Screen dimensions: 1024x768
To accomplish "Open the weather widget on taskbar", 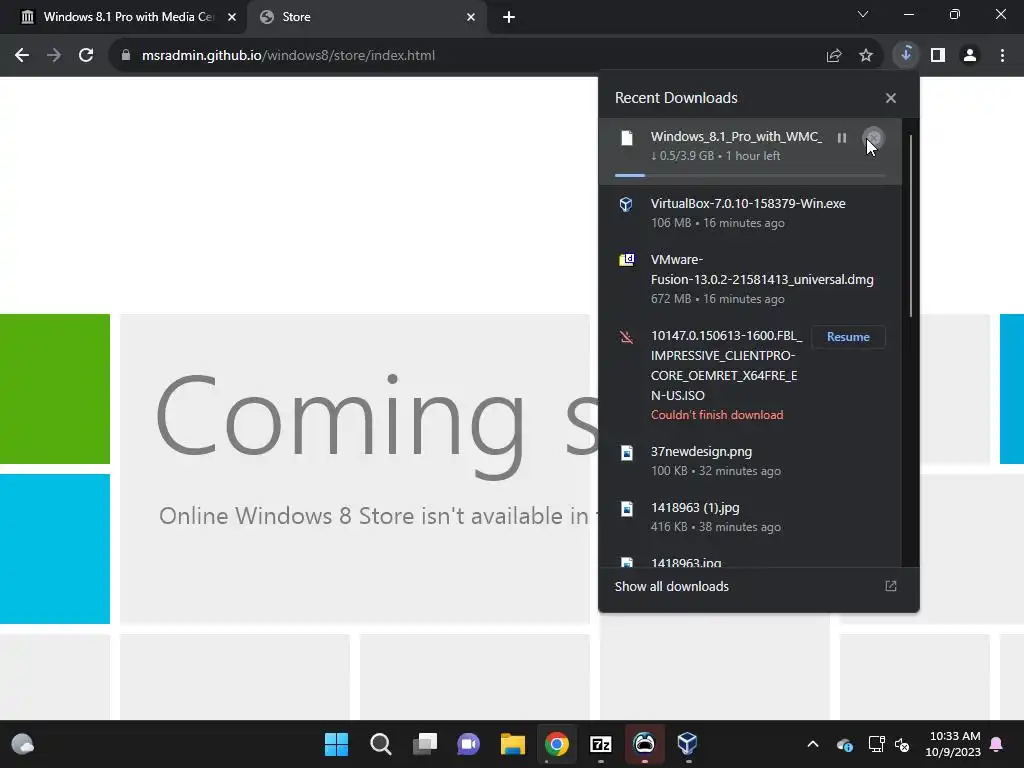I will pyautogui.click(x=23, y=744).
